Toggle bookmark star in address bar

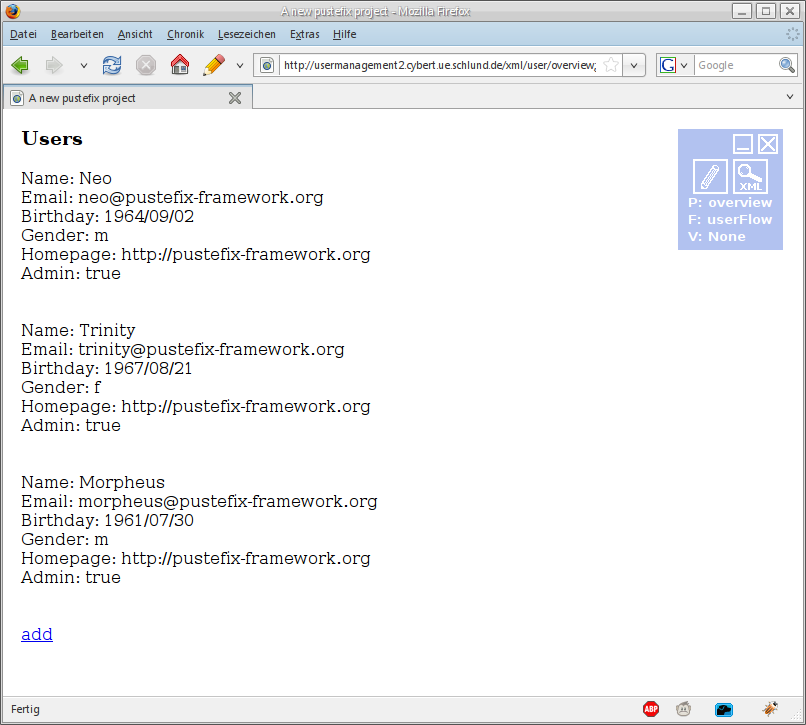coord(610,65)
